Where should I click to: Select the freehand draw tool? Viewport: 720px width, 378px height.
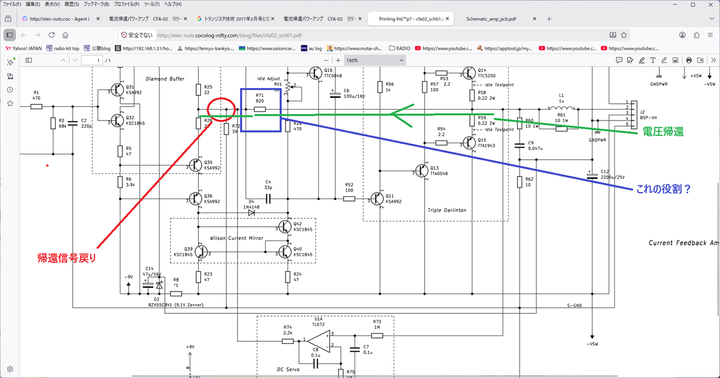(x=664, y=60)
